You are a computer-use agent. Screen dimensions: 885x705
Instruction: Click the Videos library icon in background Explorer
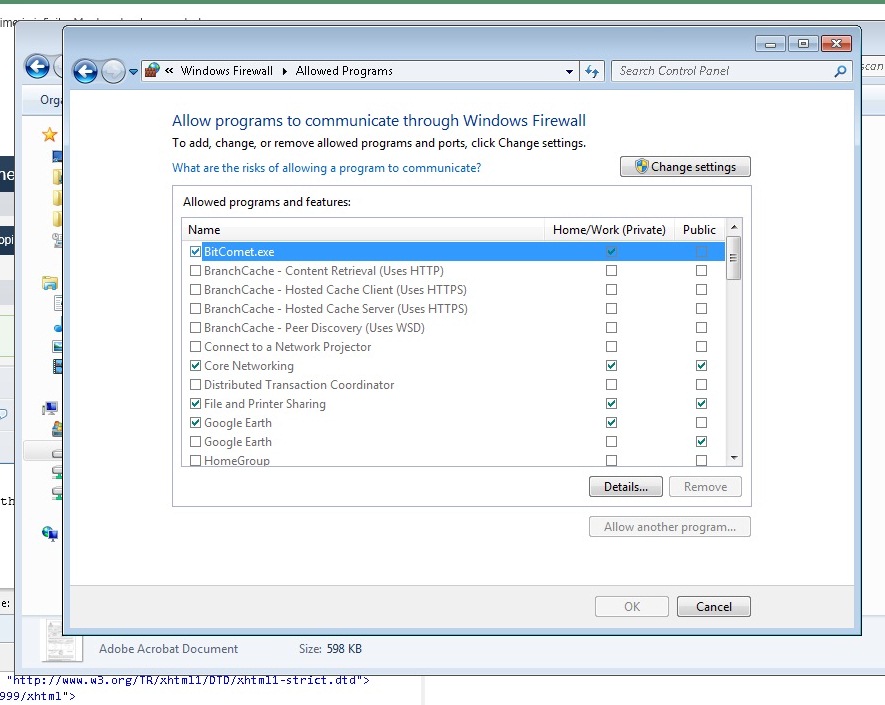point(57,366)
